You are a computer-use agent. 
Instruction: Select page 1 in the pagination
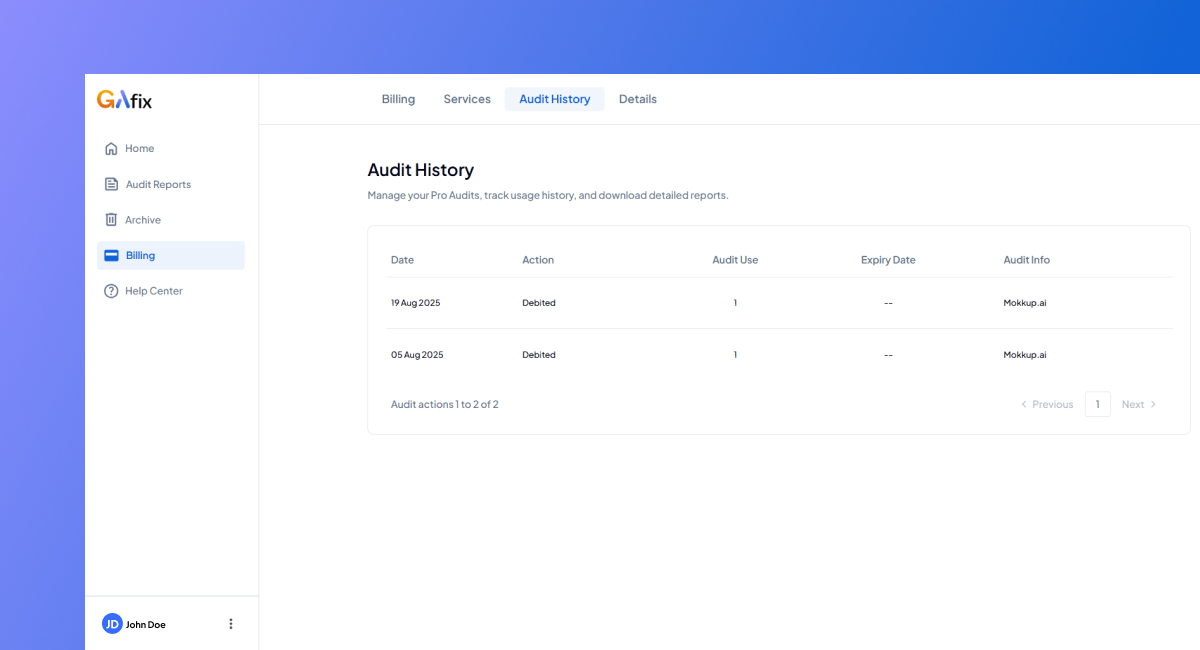pyautogui.click(x=1098, y=404)
